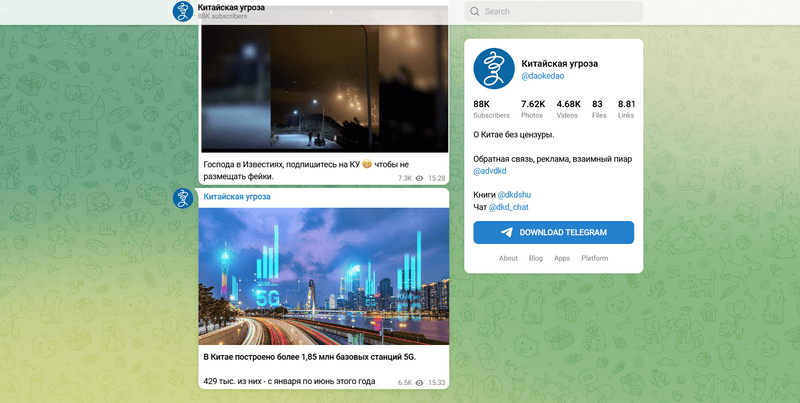Open the Blog footer link
This screenshot has width=800, height=403.
[x=536, y=258]
